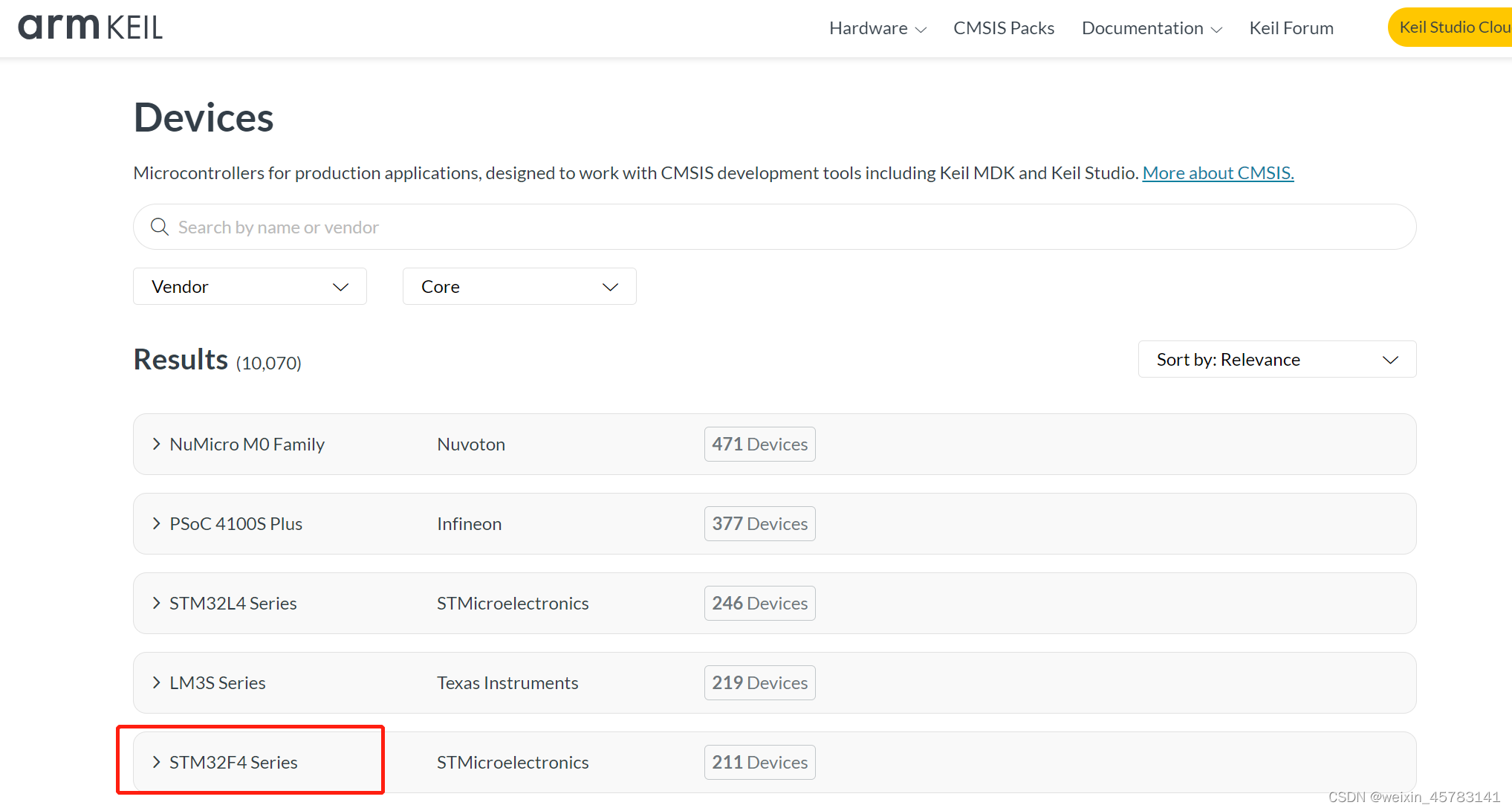
Task: Expand the PSoC 4100S Plus row
Action: pyautogui.click(x=156, y=523)
